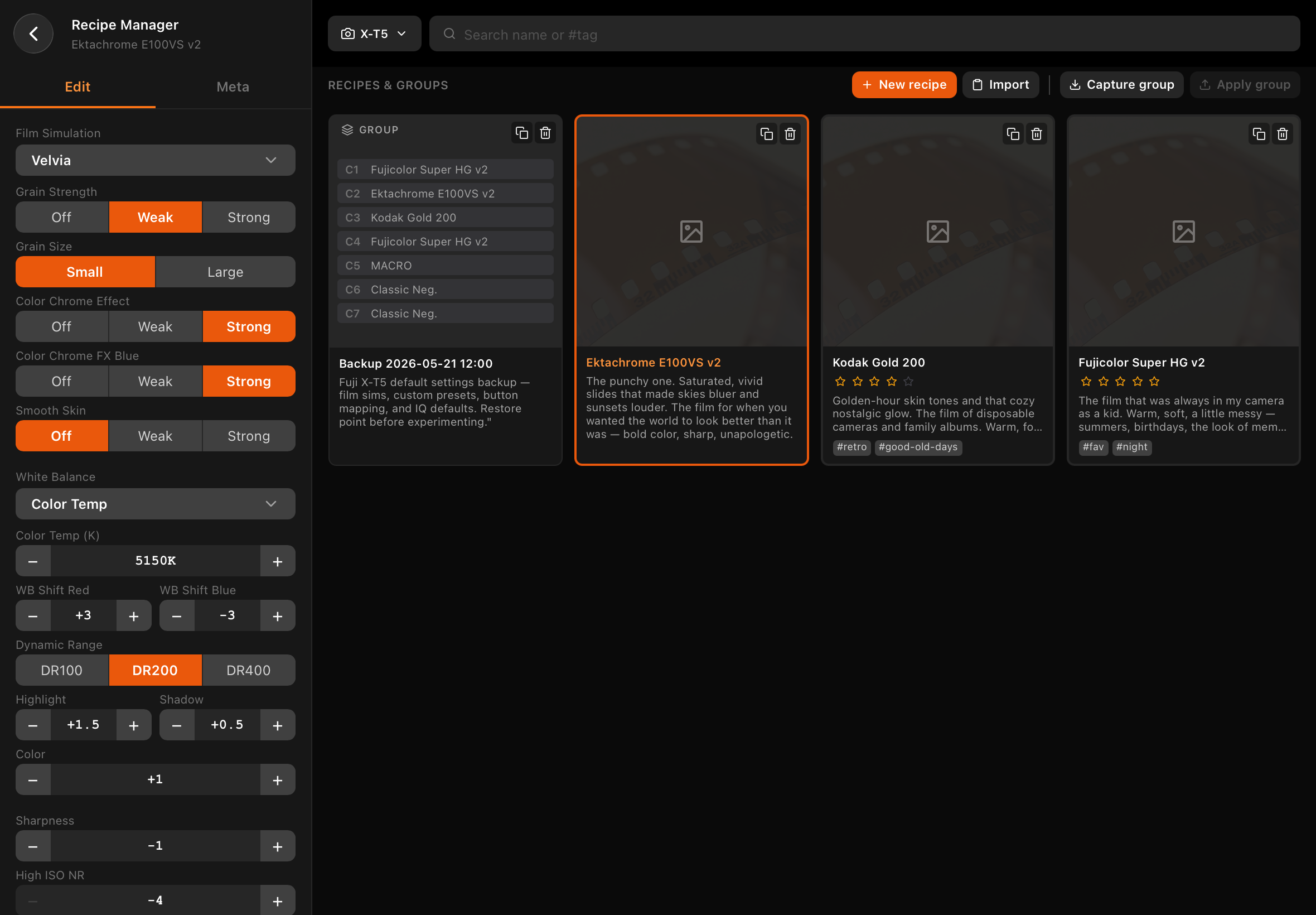Increase the Color value

point(277,779)
